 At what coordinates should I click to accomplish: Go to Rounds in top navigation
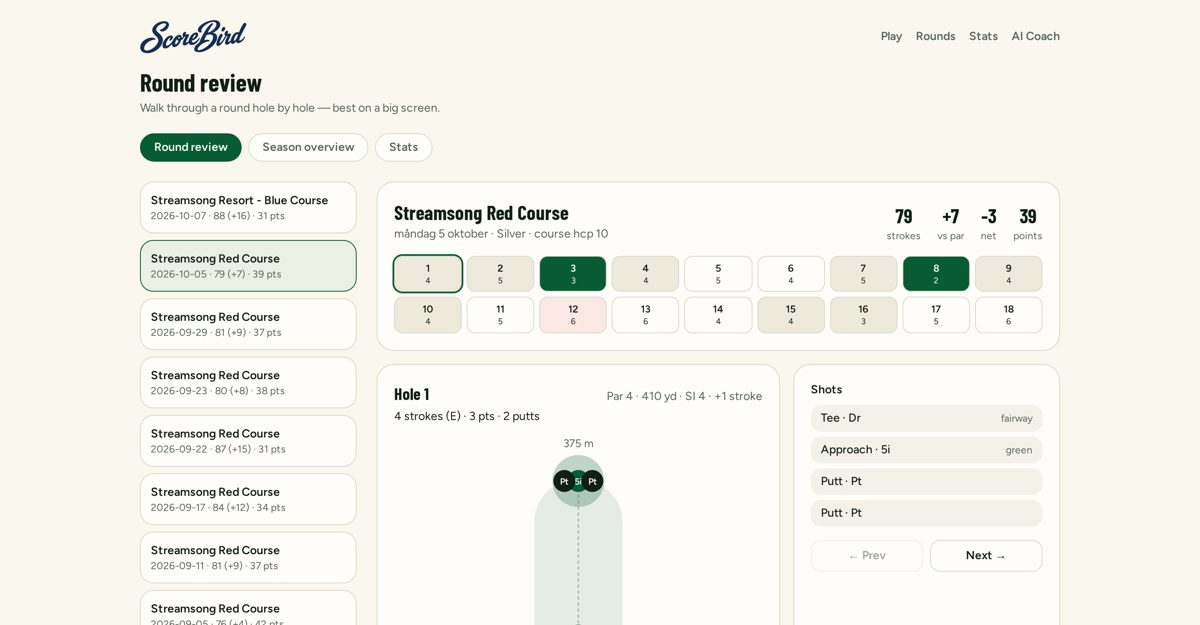(935, 36)
